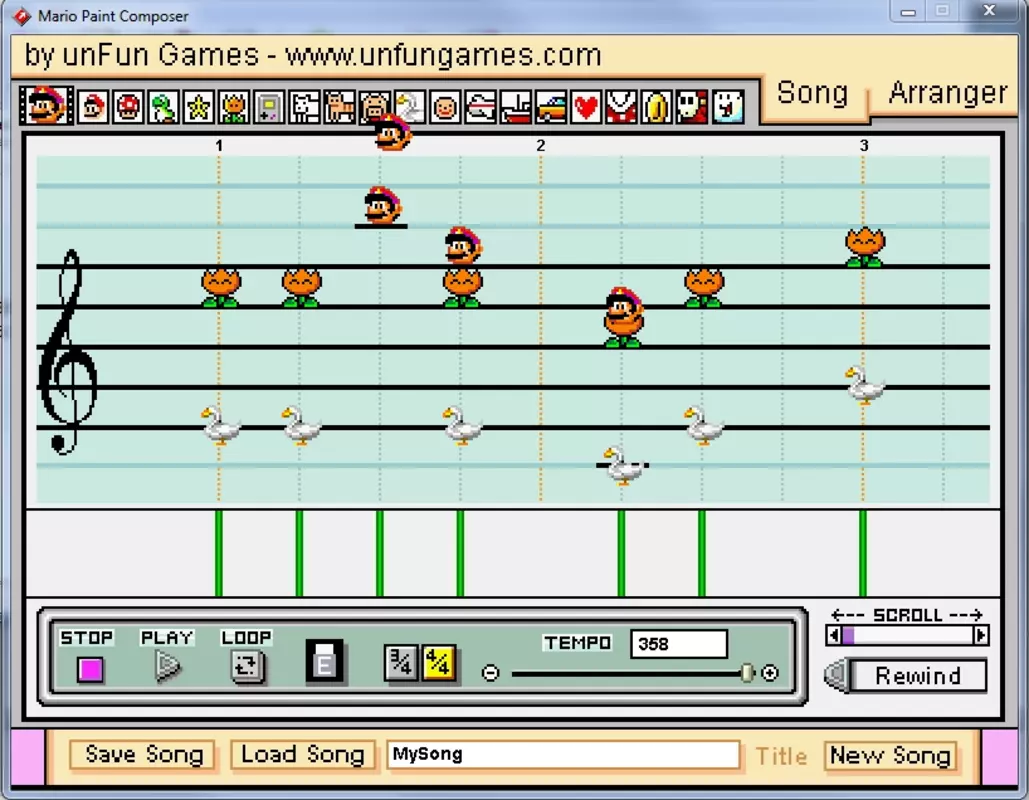Click the Save Song button

tap(144, 755)
